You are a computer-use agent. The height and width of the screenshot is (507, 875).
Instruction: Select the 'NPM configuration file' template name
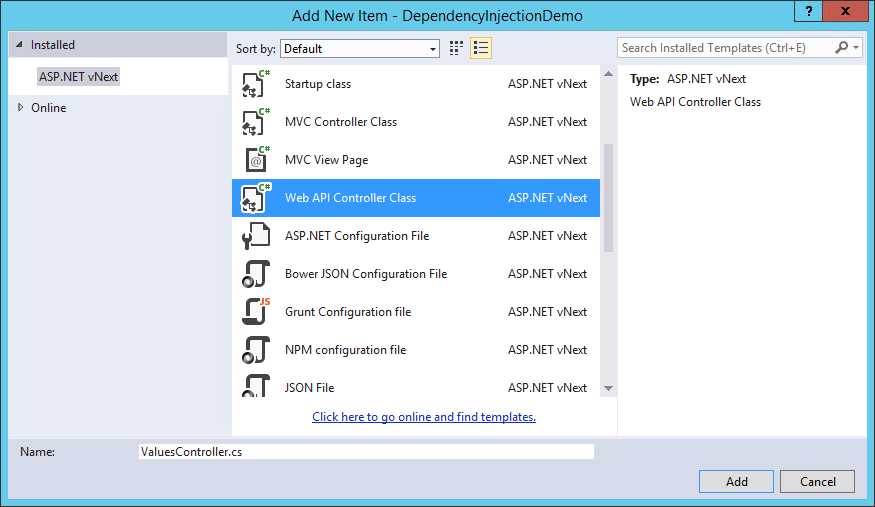pyautogui.click(x=345, y=350)
